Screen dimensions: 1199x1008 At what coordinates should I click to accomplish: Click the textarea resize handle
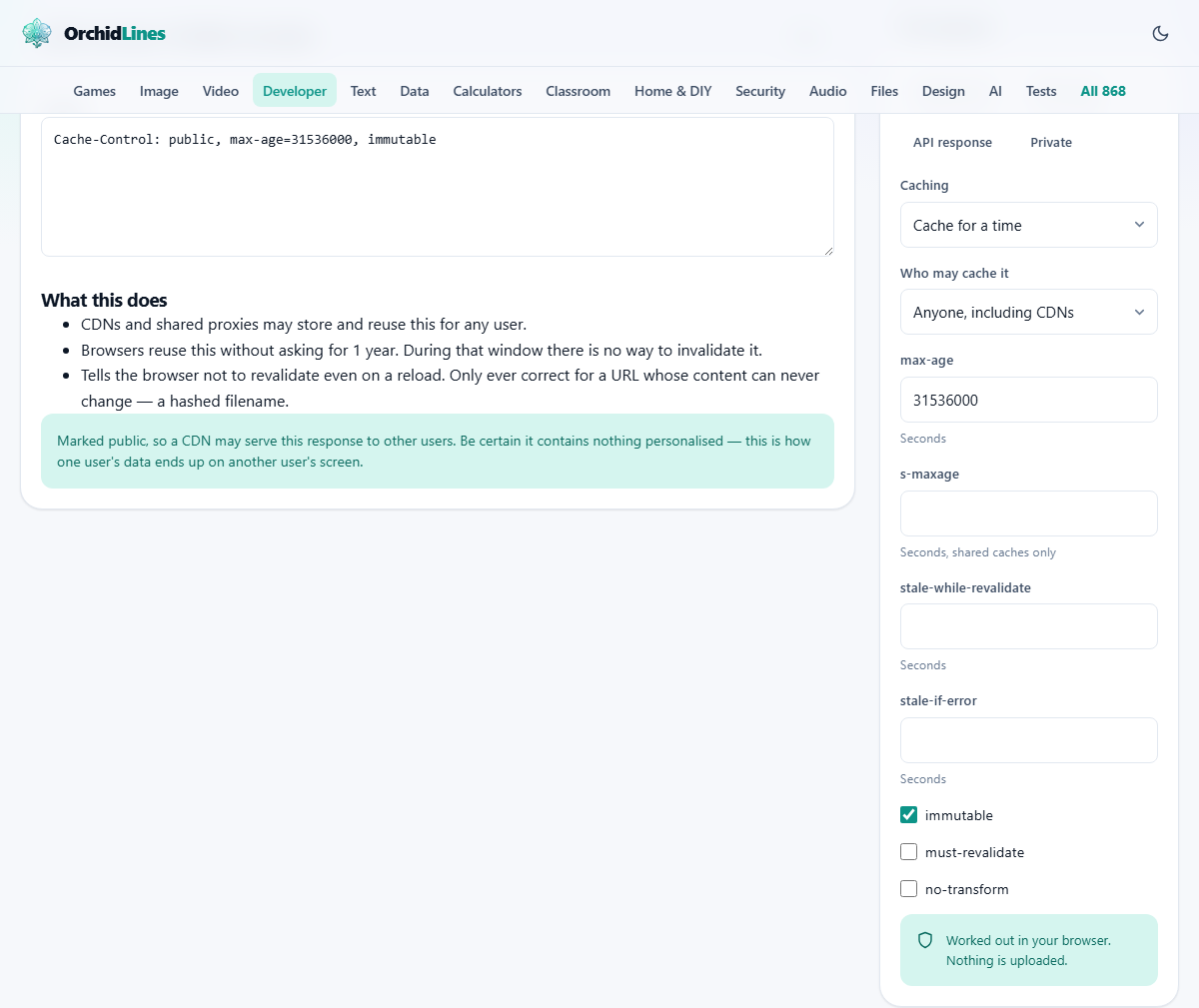[827, 250]
